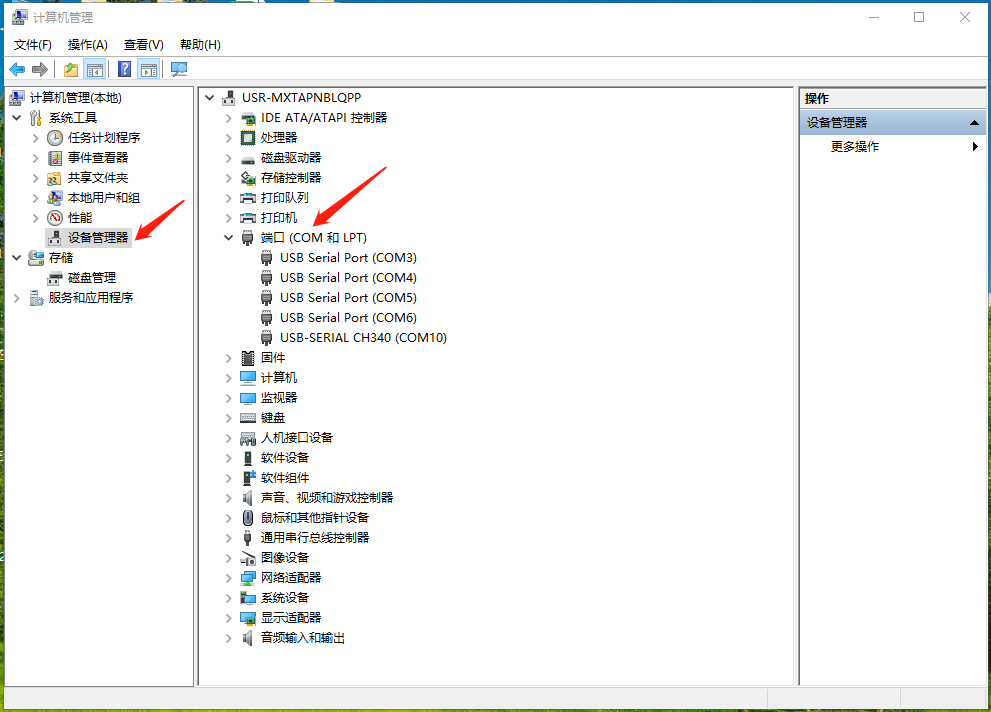Toggle the Show/Hide Action Pane icon
Image resolution: width=991 pixels, height=712 pixels.
click(x=149, y=69)
